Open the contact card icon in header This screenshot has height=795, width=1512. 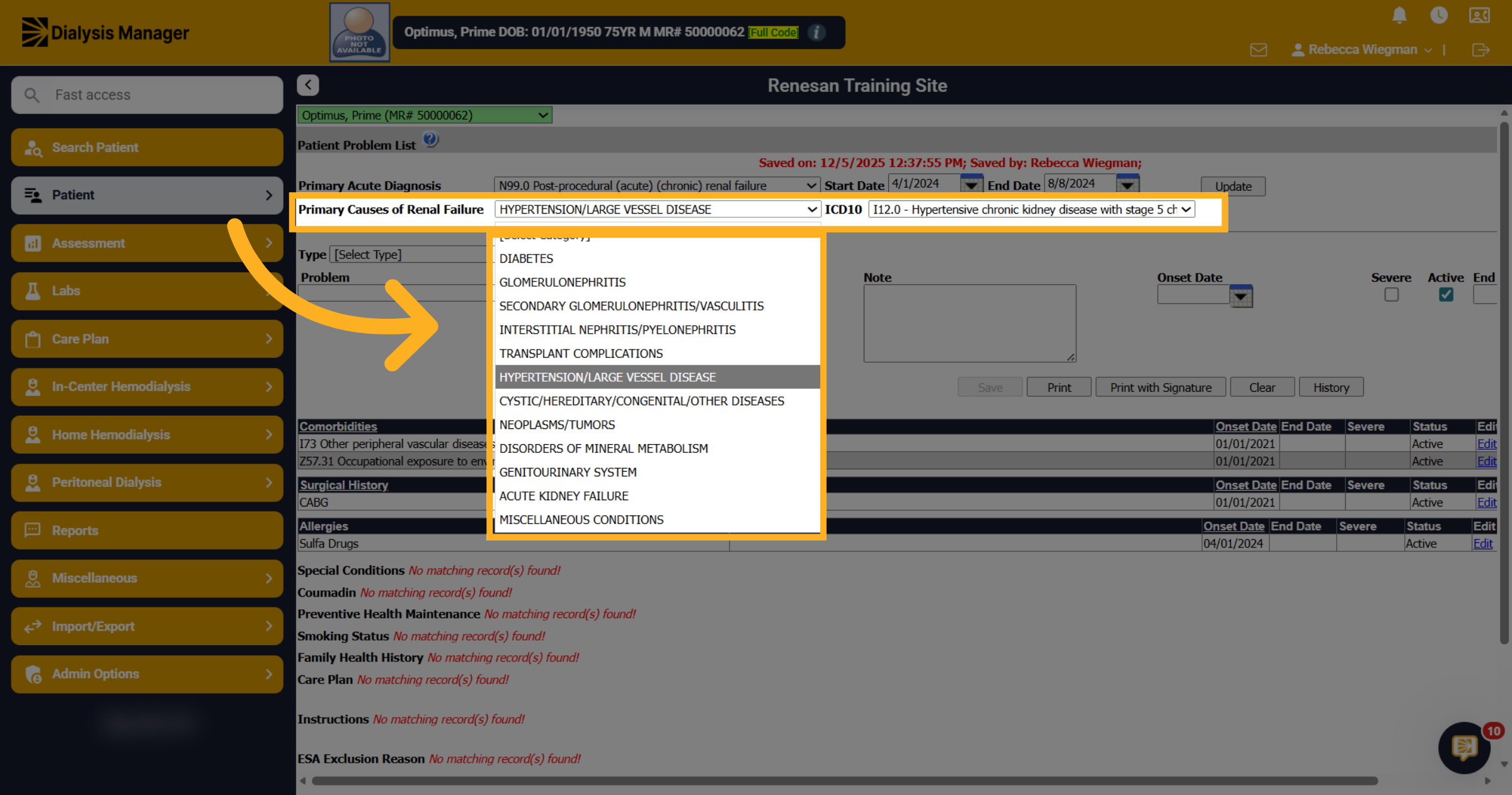point(1479,15)
